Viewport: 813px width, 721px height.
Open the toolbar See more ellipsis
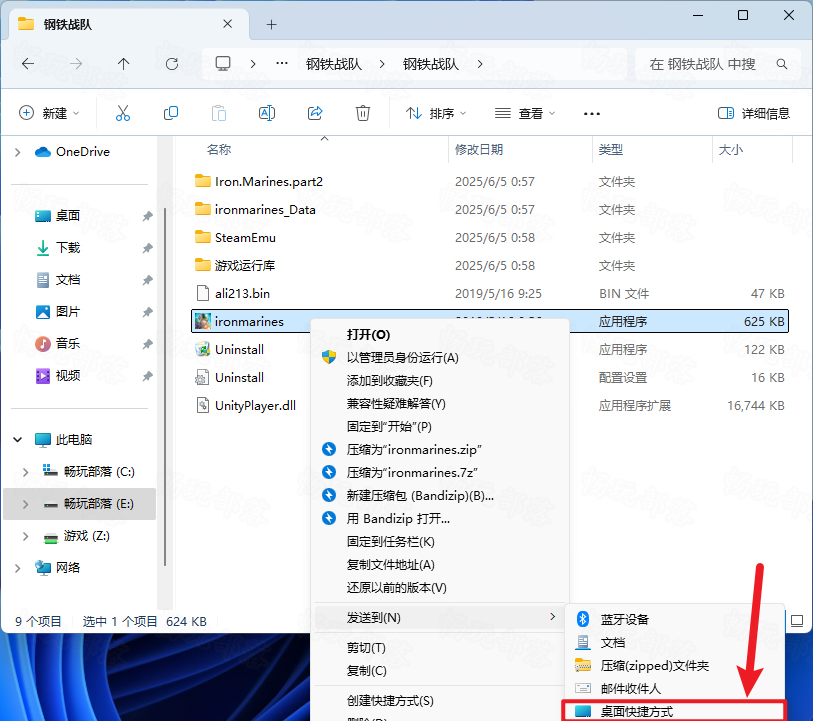coord(592,114)
